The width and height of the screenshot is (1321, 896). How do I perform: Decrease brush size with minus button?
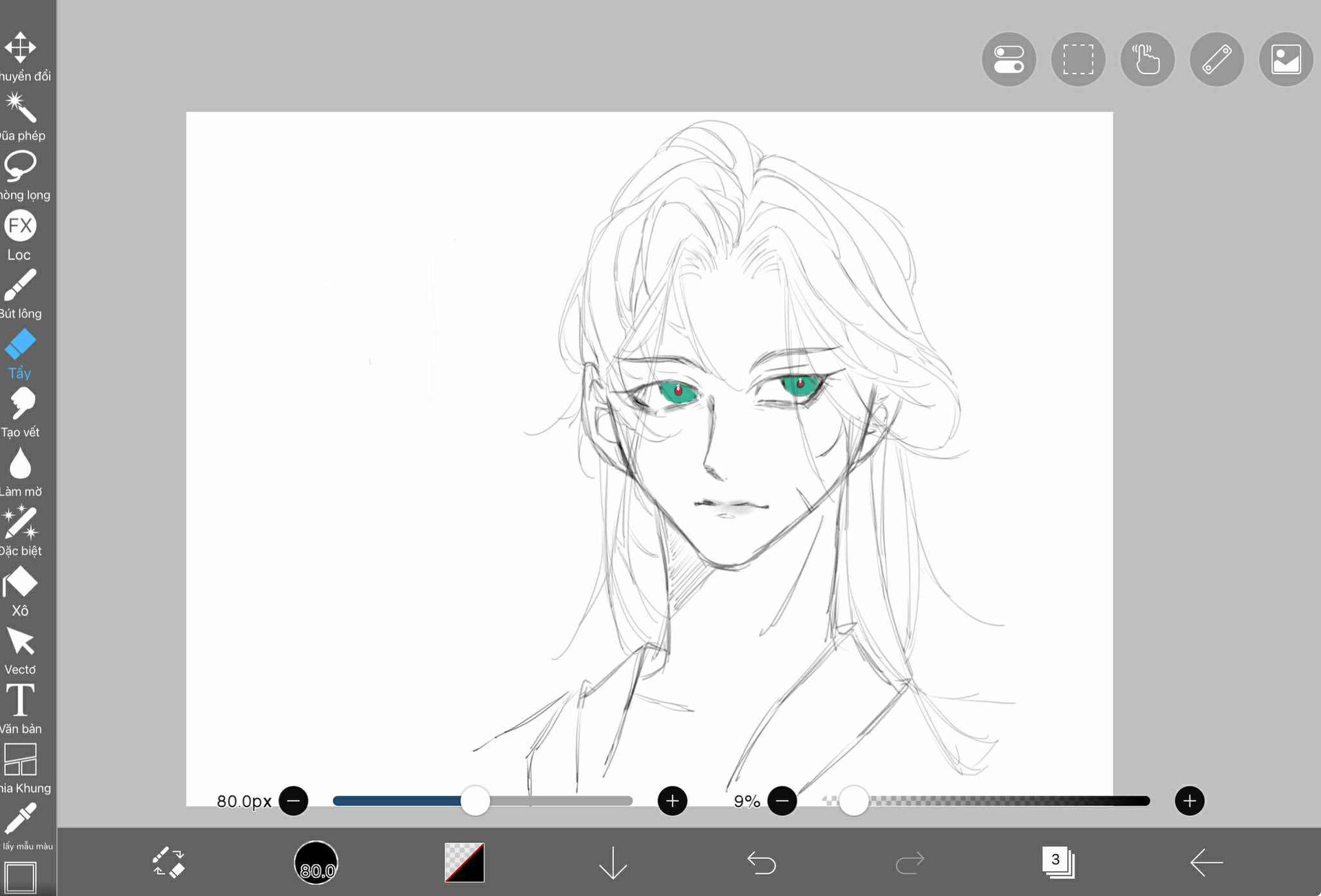point(294,801)
